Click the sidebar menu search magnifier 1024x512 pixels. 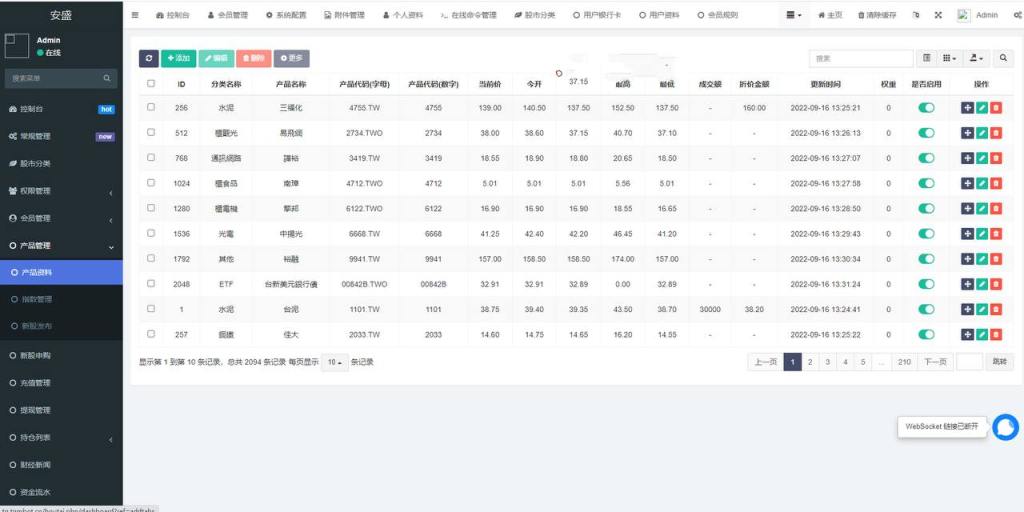(106, 78)
